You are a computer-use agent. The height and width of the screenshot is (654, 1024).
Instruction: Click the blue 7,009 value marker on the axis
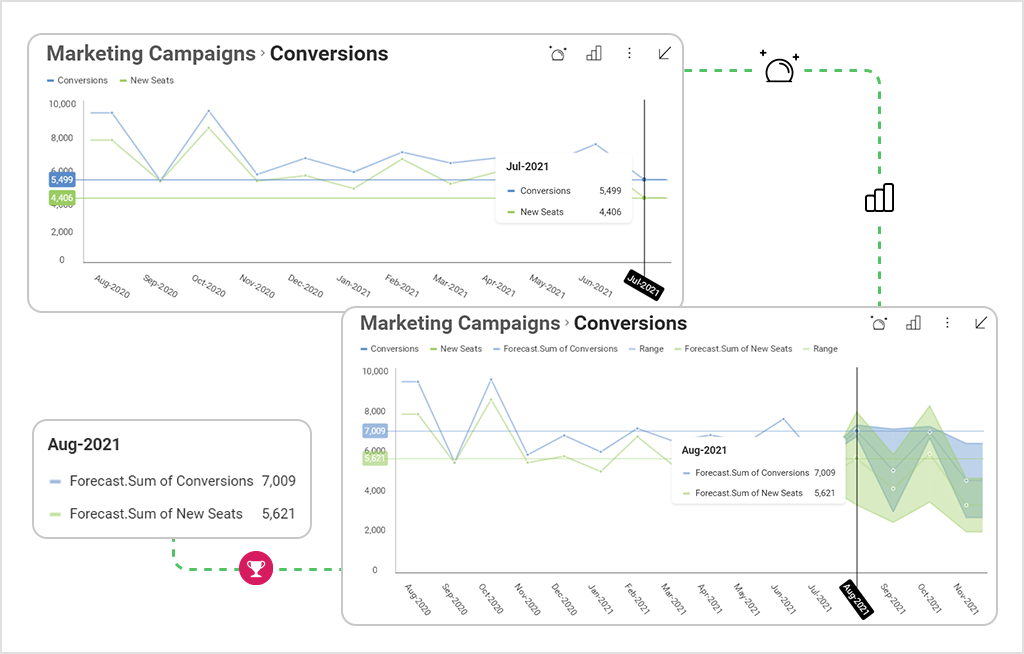coord(376,433)
